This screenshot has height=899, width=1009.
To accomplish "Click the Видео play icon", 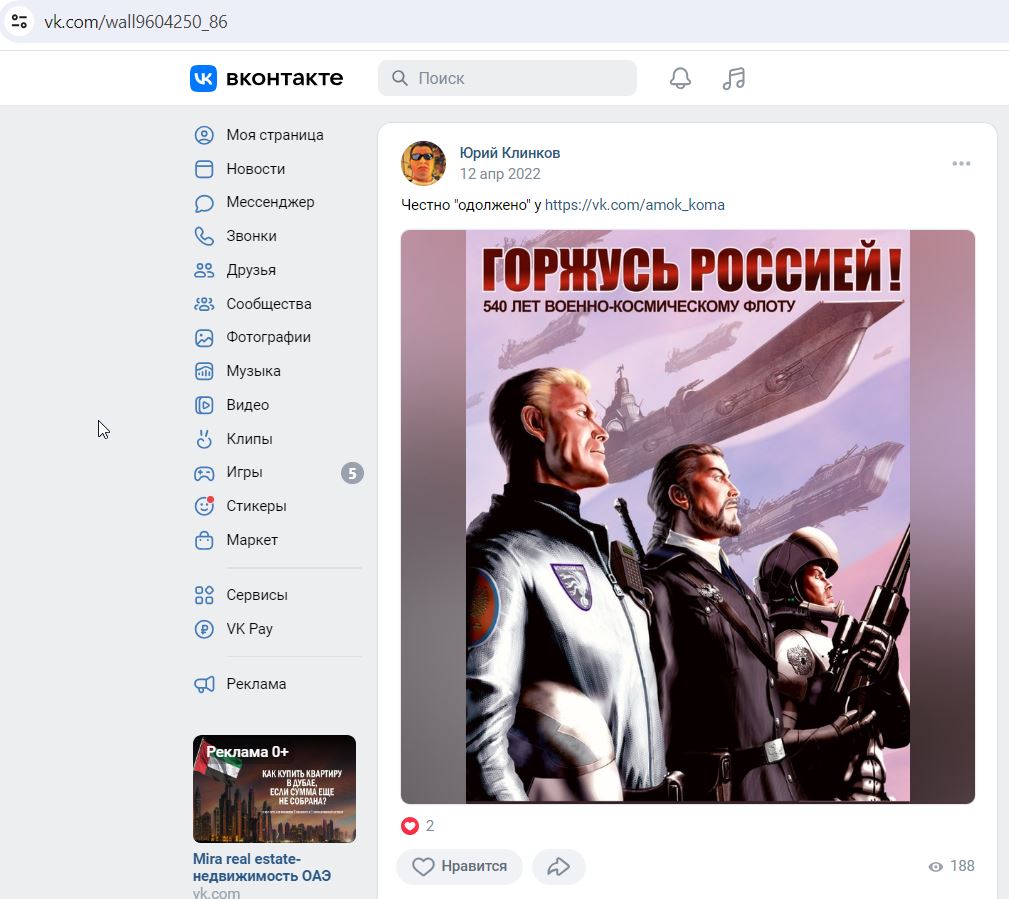I will pyautogui.click(x=204, y=405).
